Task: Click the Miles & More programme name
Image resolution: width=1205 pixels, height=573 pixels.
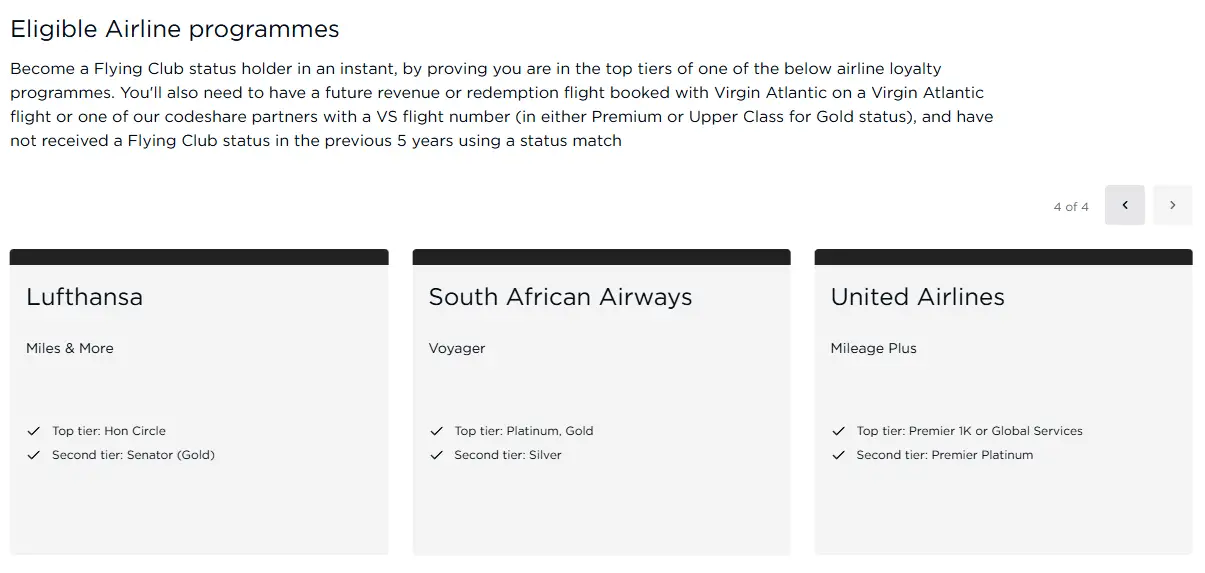Action: 70,348
